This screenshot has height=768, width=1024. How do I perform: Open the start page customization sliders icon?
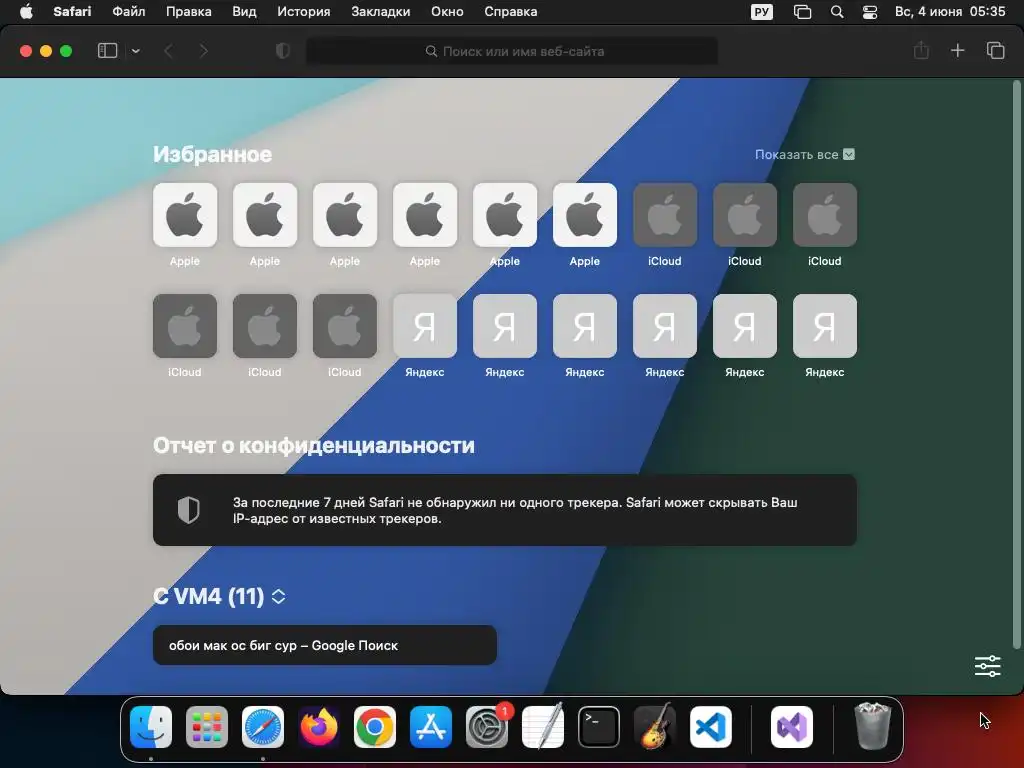pos(987,666)
